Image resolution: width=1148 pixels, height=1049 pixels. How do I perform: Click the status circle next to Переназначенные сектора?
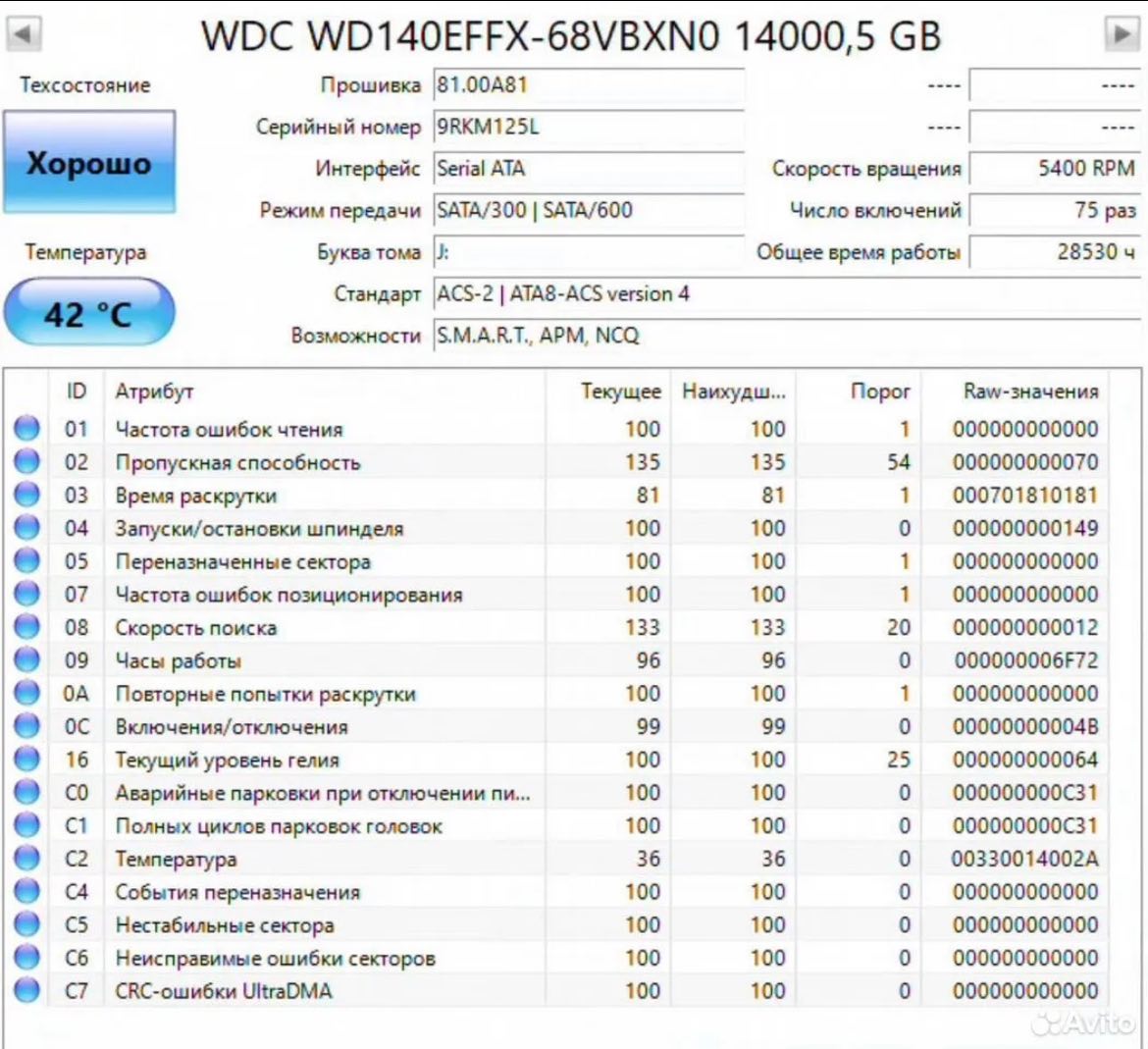27,561
